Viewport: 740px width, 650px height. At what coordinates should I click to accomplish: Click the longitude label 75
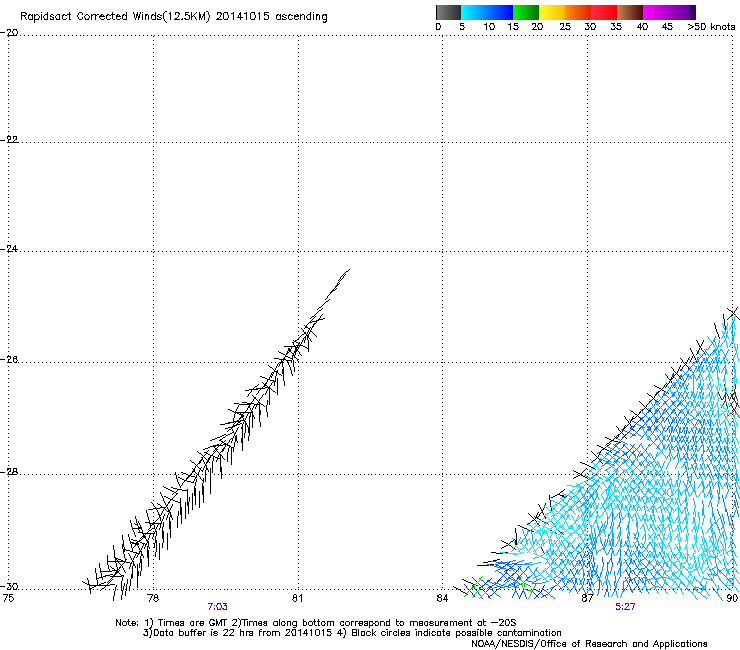pos(8,598)
